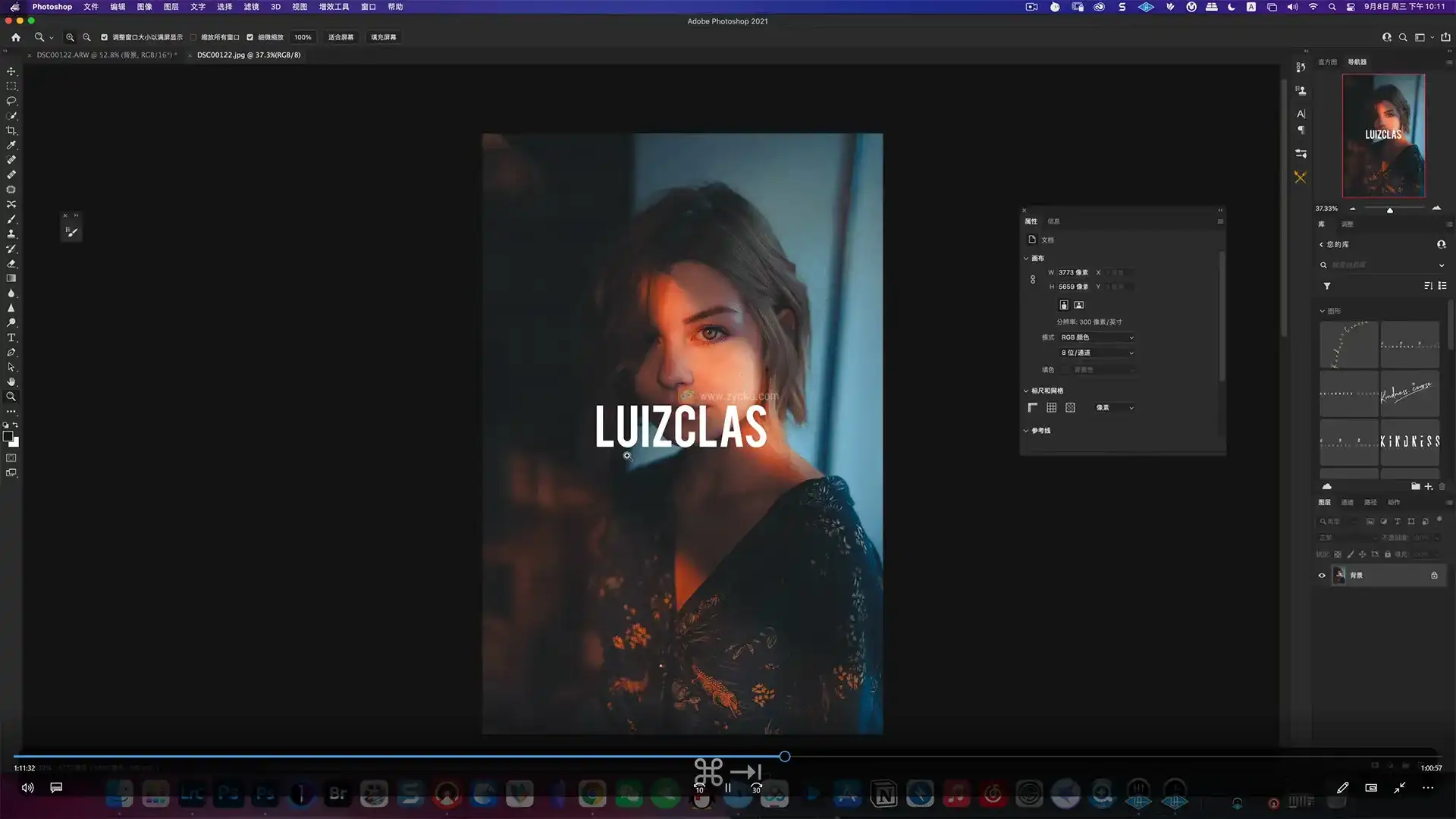
Task: Select the horizontal Type tool
Action: [x=11, y=337]
